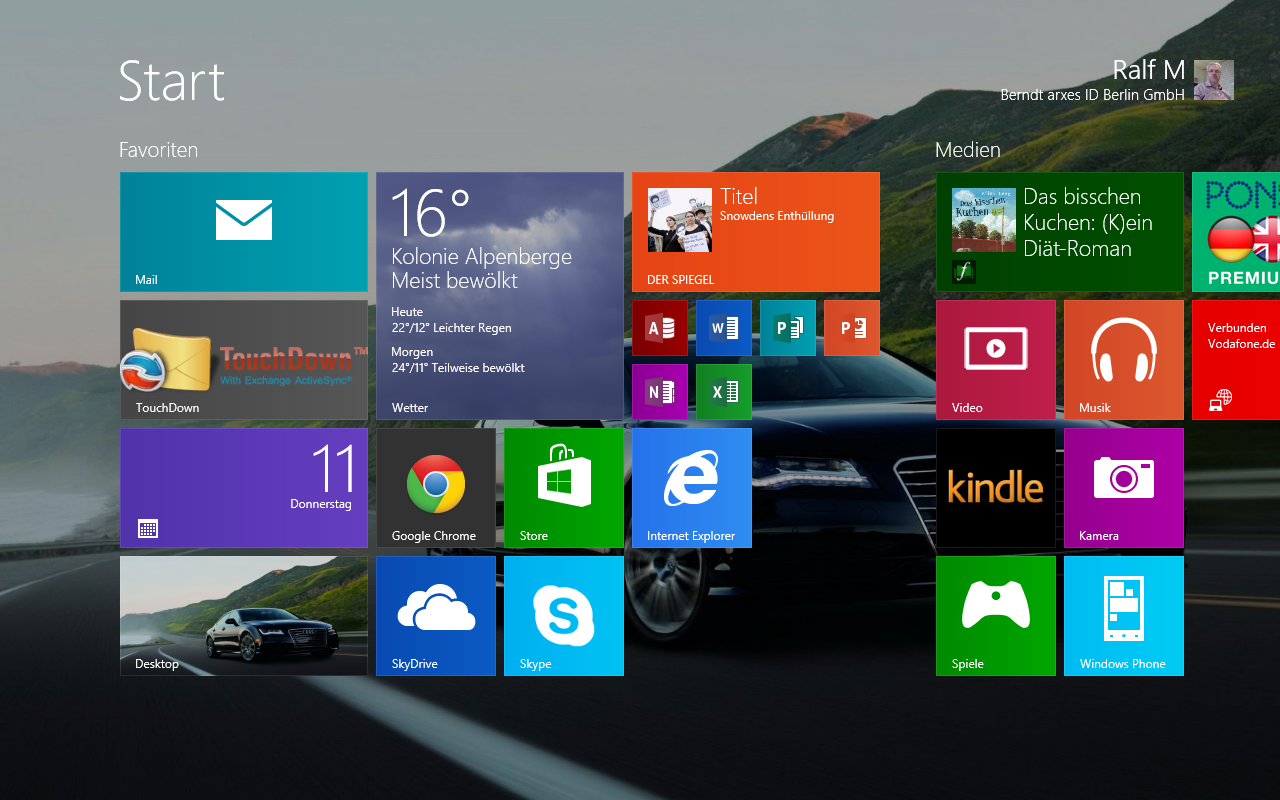Open the DER SPIEGEL news tile
Screen dimensions: 1280x800
[x=756, y=232]
